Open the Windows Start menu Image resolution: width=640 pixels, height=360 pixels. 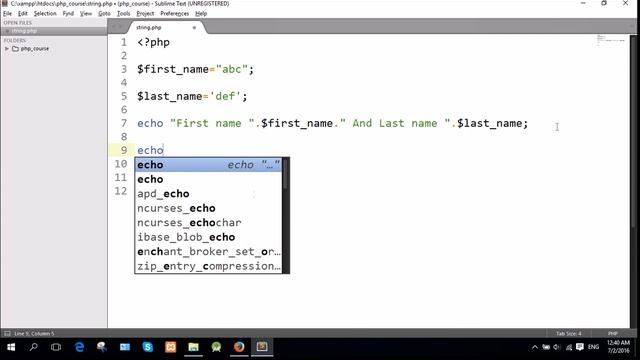coord(11,347)
